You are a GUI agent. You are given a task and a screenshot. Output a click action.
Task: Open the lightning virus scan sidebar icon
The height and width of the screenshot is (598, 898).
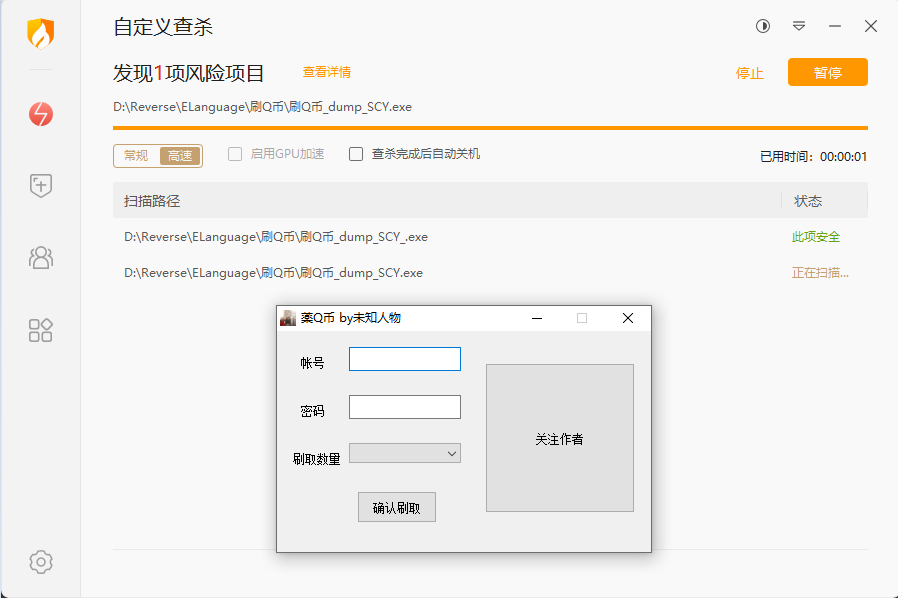tap(40, 115)
